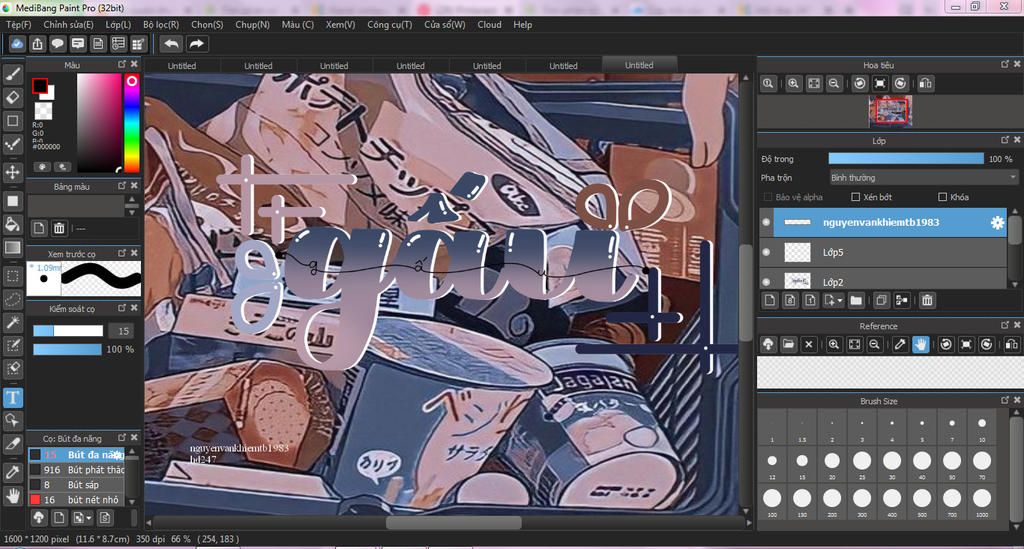Duplicate layer using the Layers panel icon
This screenshot has width=1024, height=549.
point(881,300)
